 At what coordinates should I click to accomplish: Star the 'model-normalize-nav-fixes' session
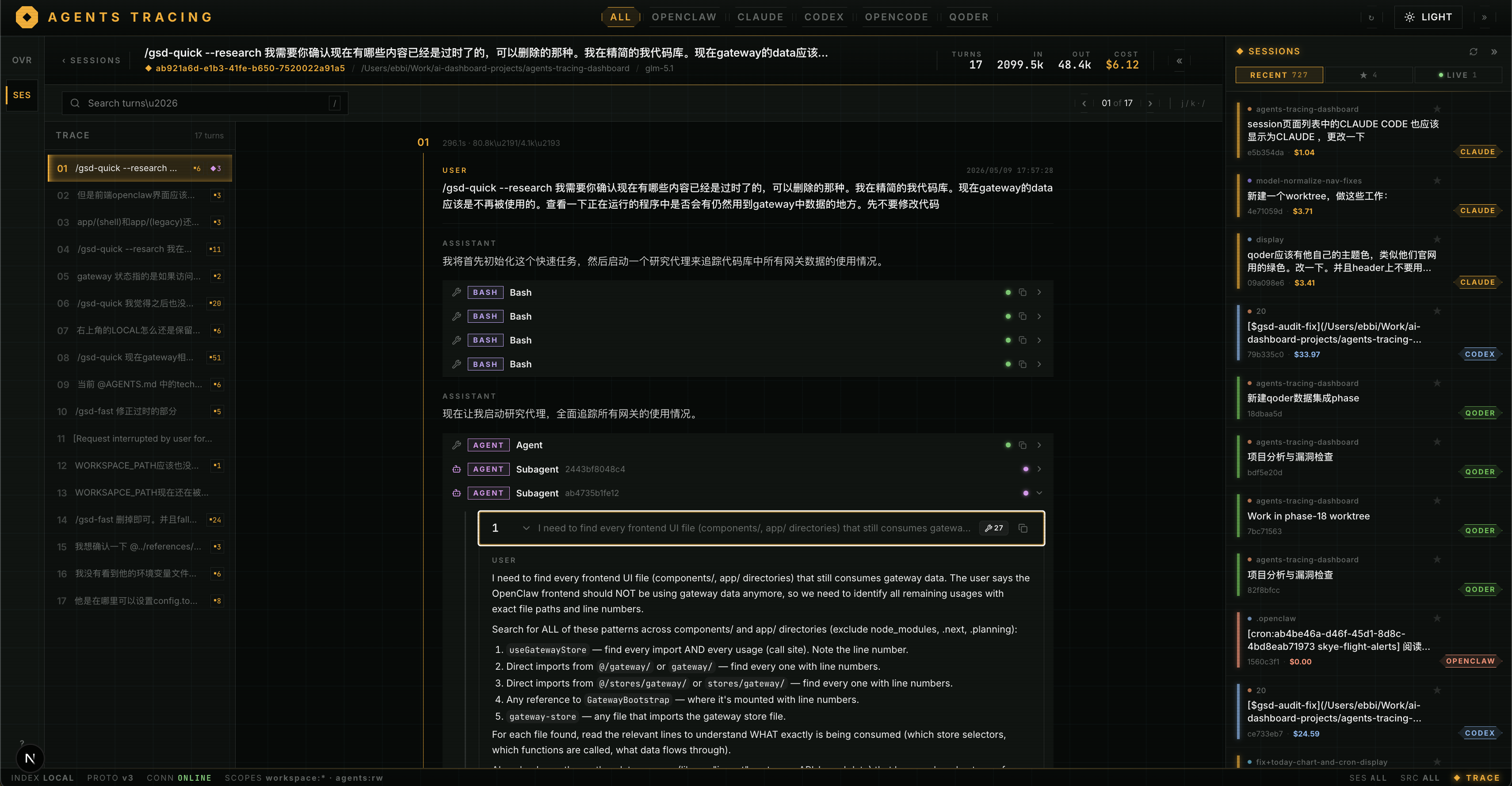[1437, 181]
